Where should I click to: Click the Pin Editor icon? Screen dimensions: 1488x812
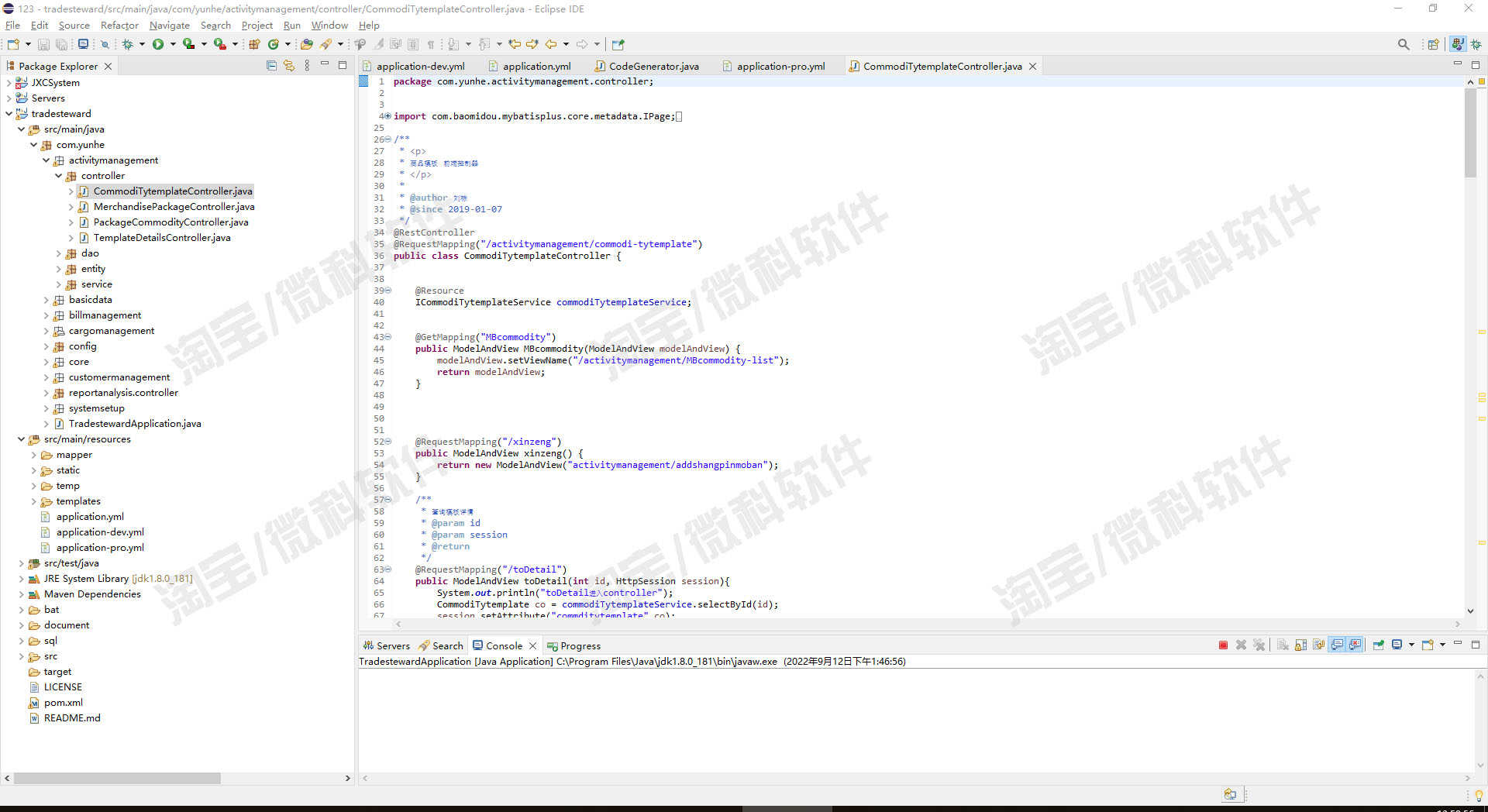coord(618,44)
